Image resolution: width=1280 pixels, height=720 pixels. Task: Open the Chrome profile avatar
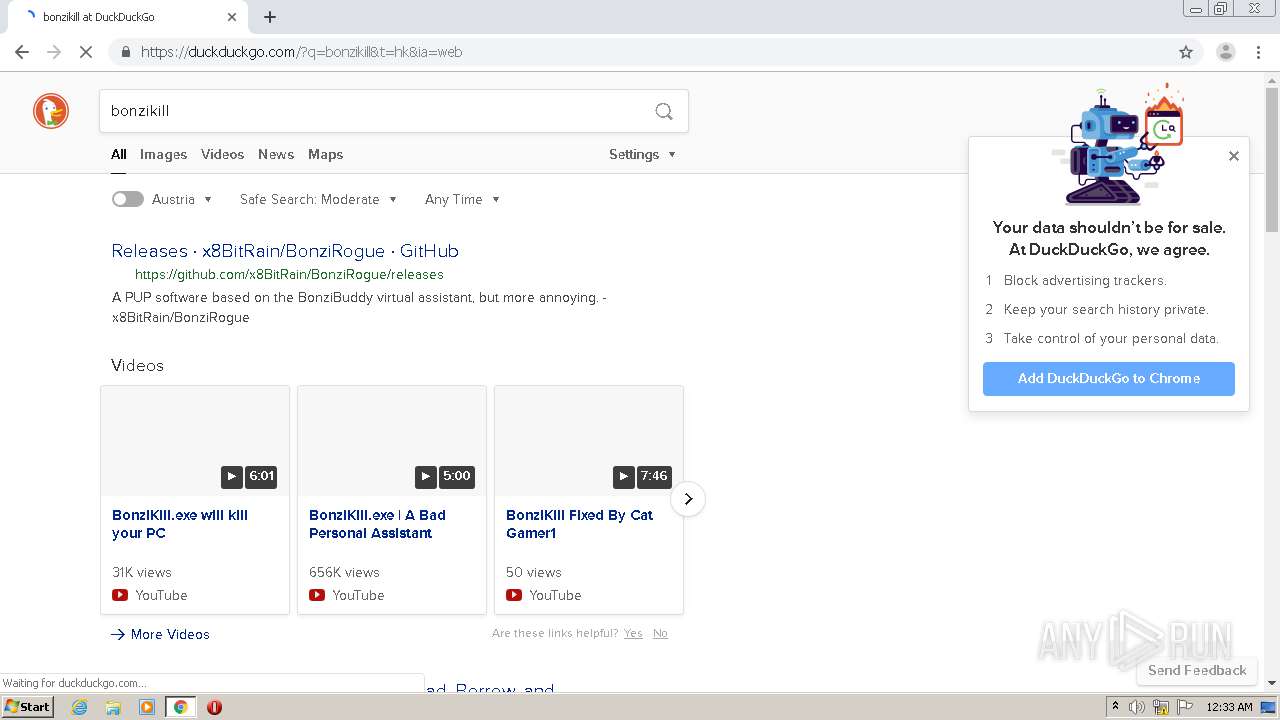coord(1225,52)
